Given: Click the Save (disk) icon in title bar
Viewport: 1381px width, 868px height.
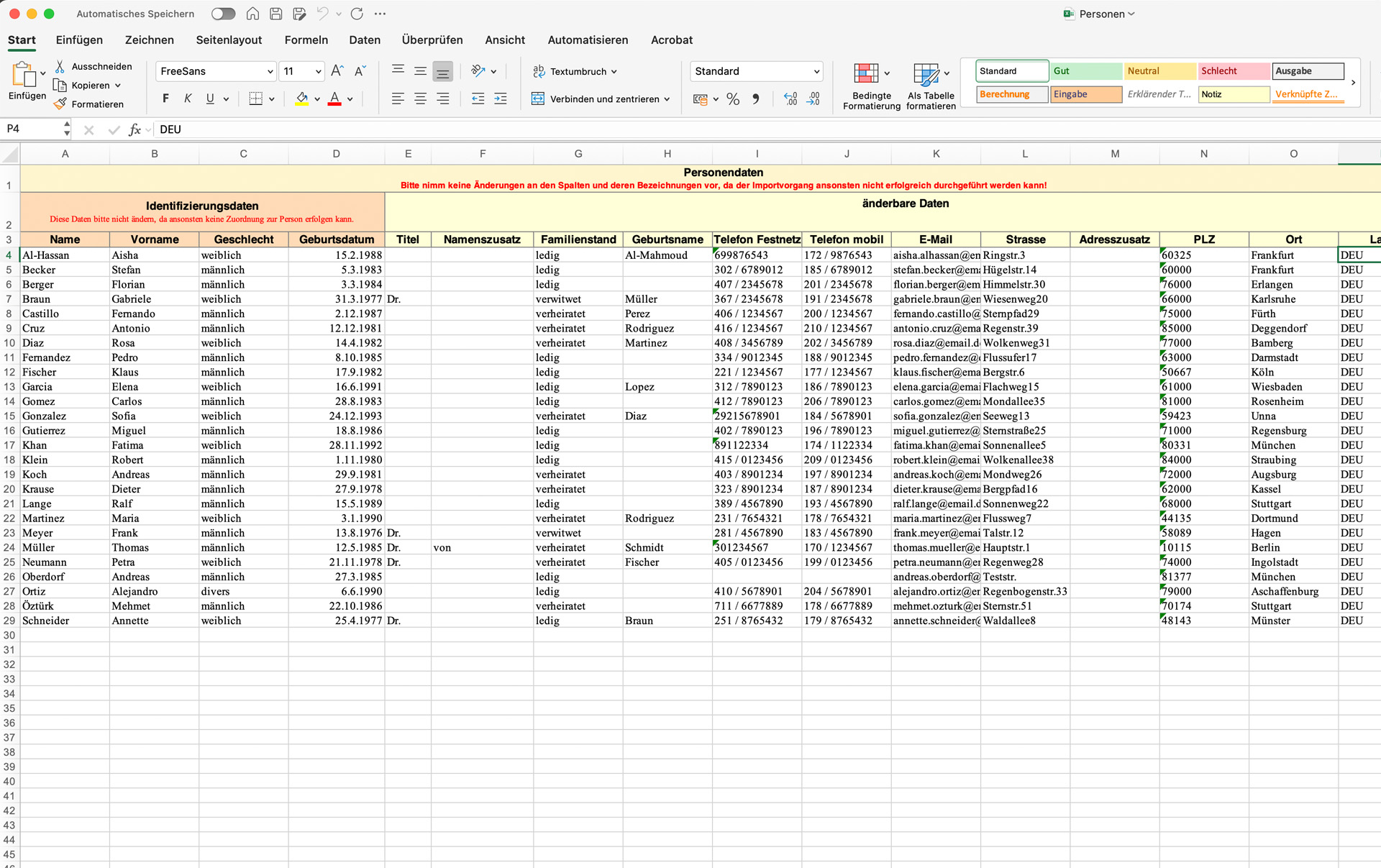Looking at the screenshot, I should [x=275, y=14].
